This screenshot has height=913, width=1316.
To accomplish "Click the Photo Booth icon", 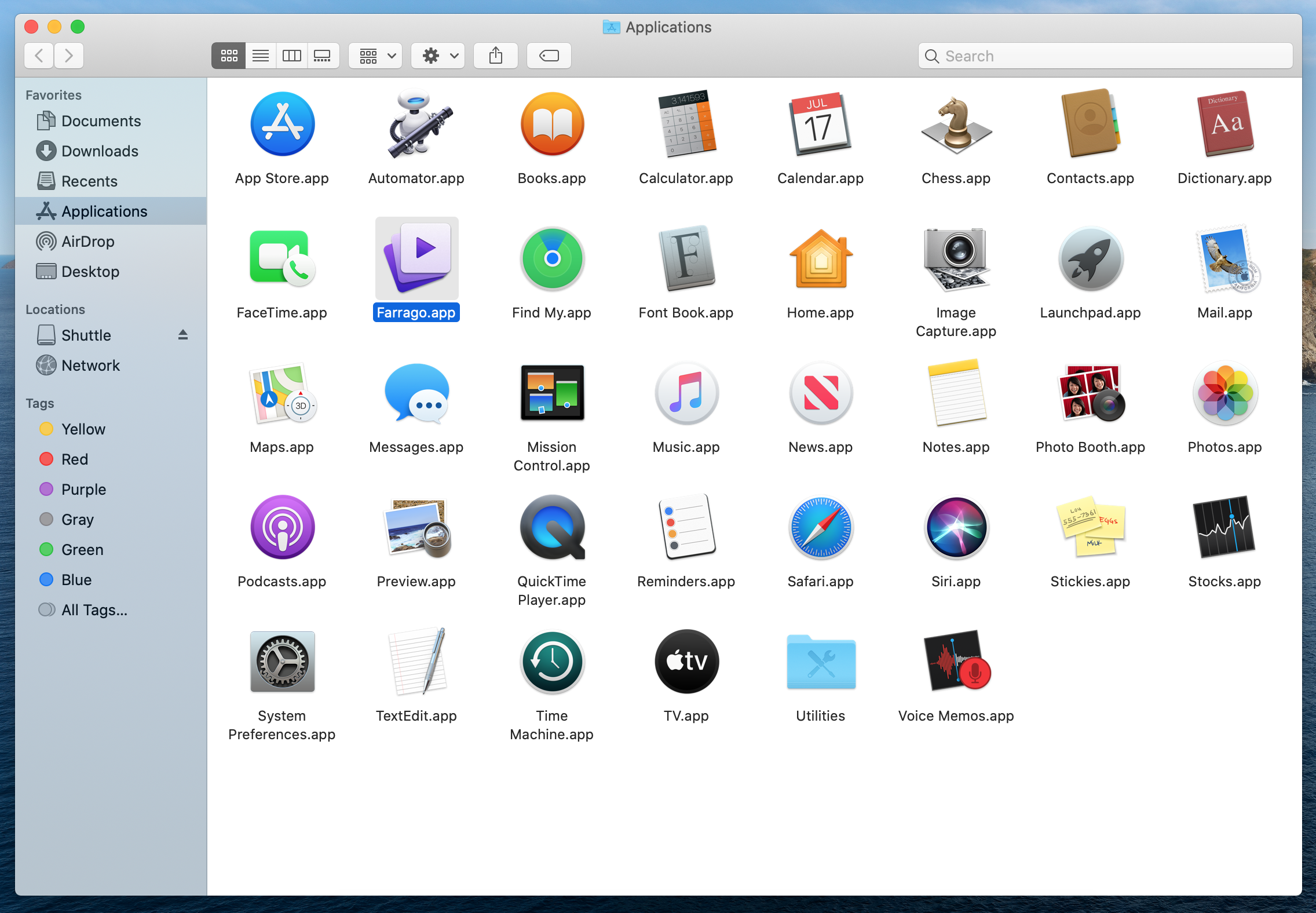I will 1091,393.
